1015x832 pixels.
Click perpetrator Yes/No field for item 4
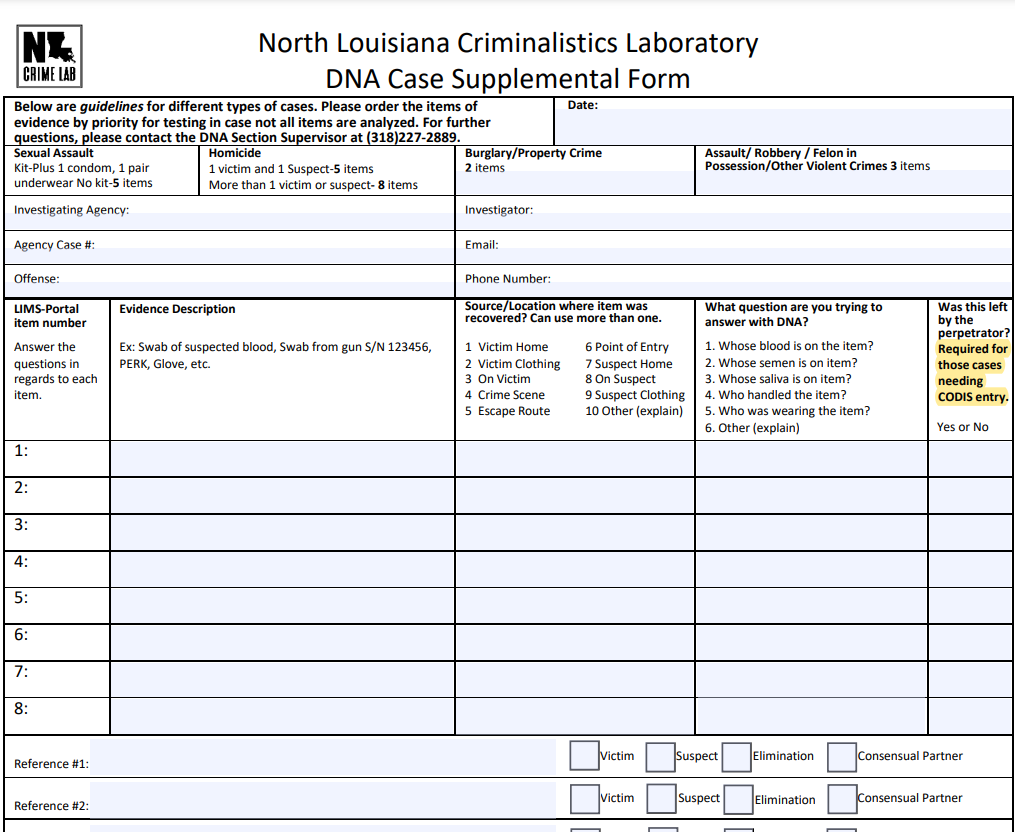(x=970, y=569)
